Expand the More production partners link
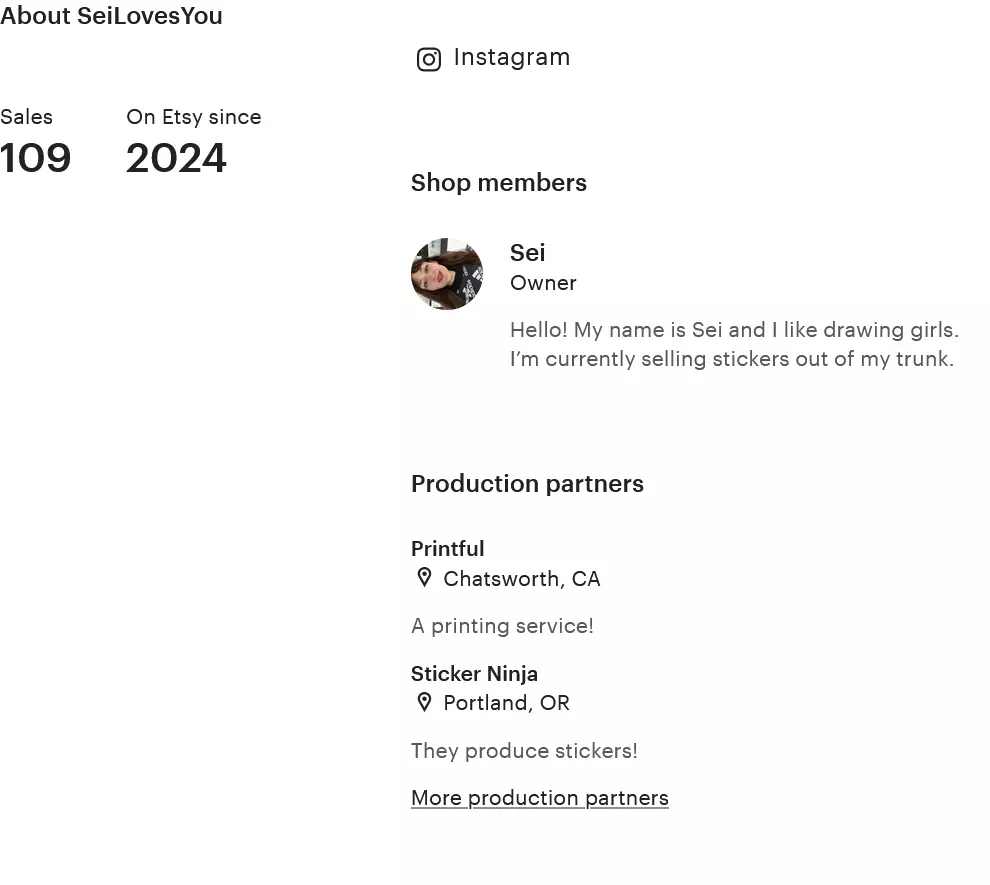Image resolution: width=990 pixels, height=885 pixels. pos(539,798)
